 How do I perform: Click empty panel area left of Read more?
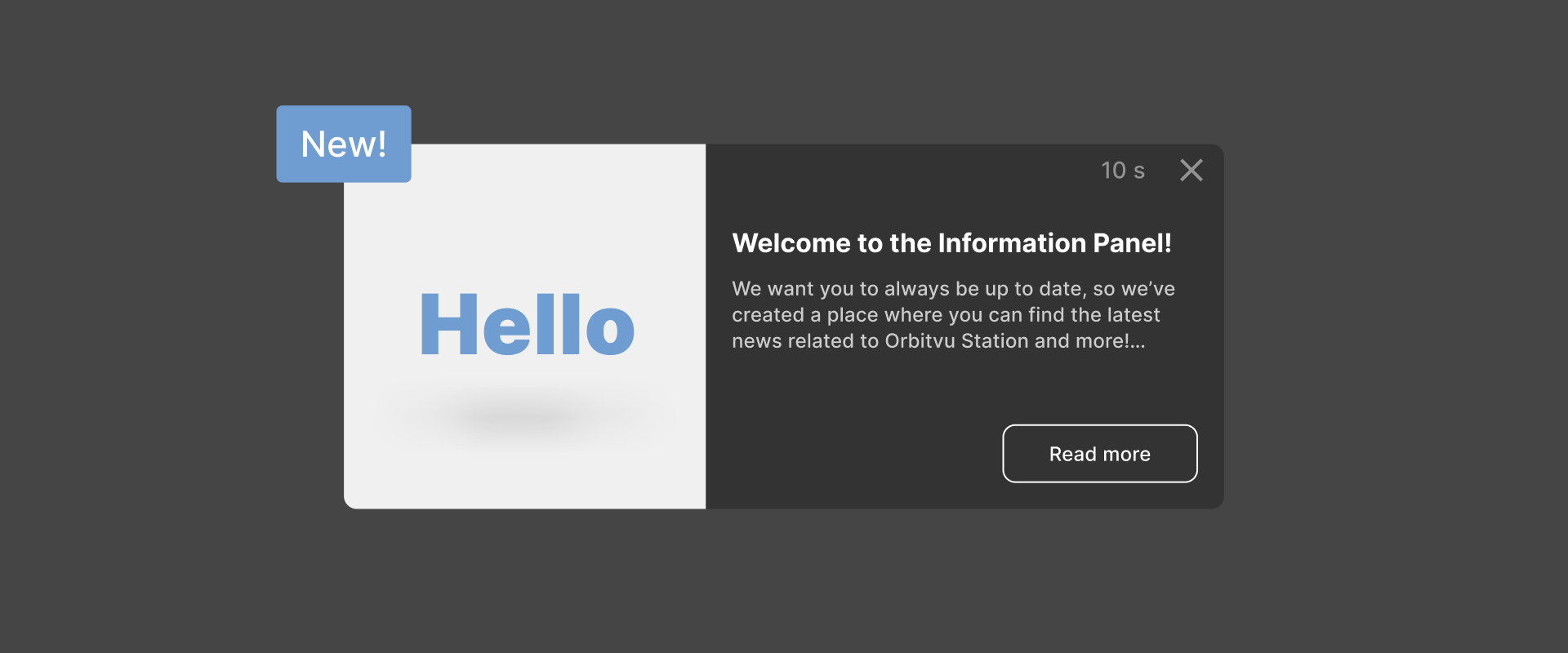point(849,454)
